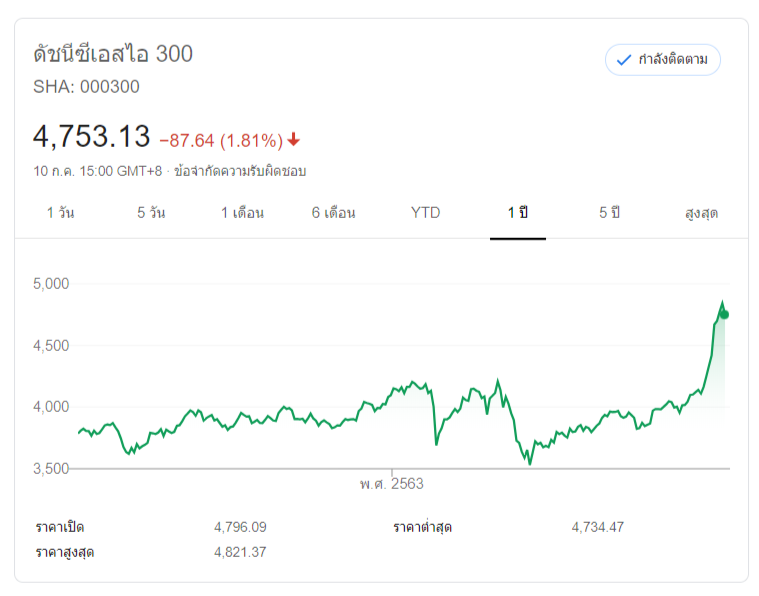This screenshot has width=759, height=596.
Task: Select the YTD tab
Action: (425, 213)
